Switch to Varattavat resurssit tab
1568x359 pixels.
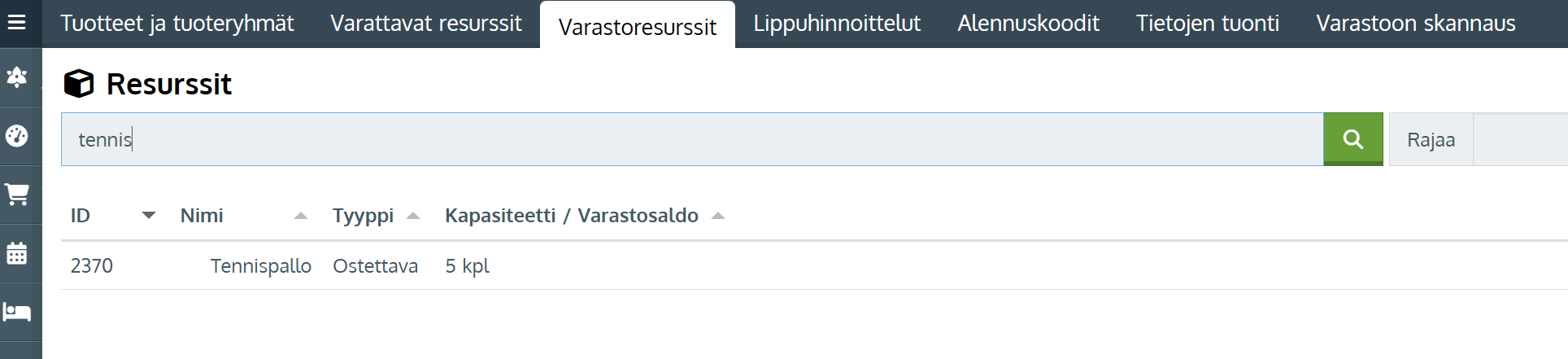tap(426, 24)
